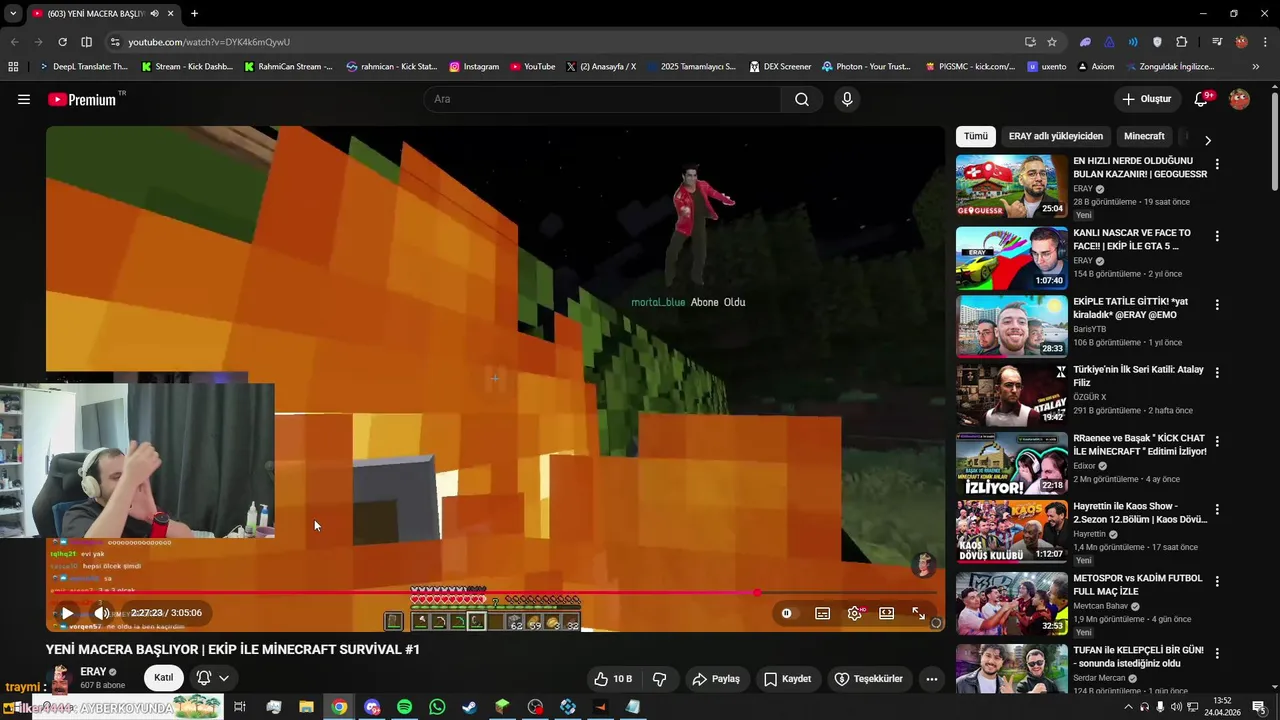Select the ERAY adlı yükleyiciden chip
Screen dimensions: 1280x720
pos(1055,136)
